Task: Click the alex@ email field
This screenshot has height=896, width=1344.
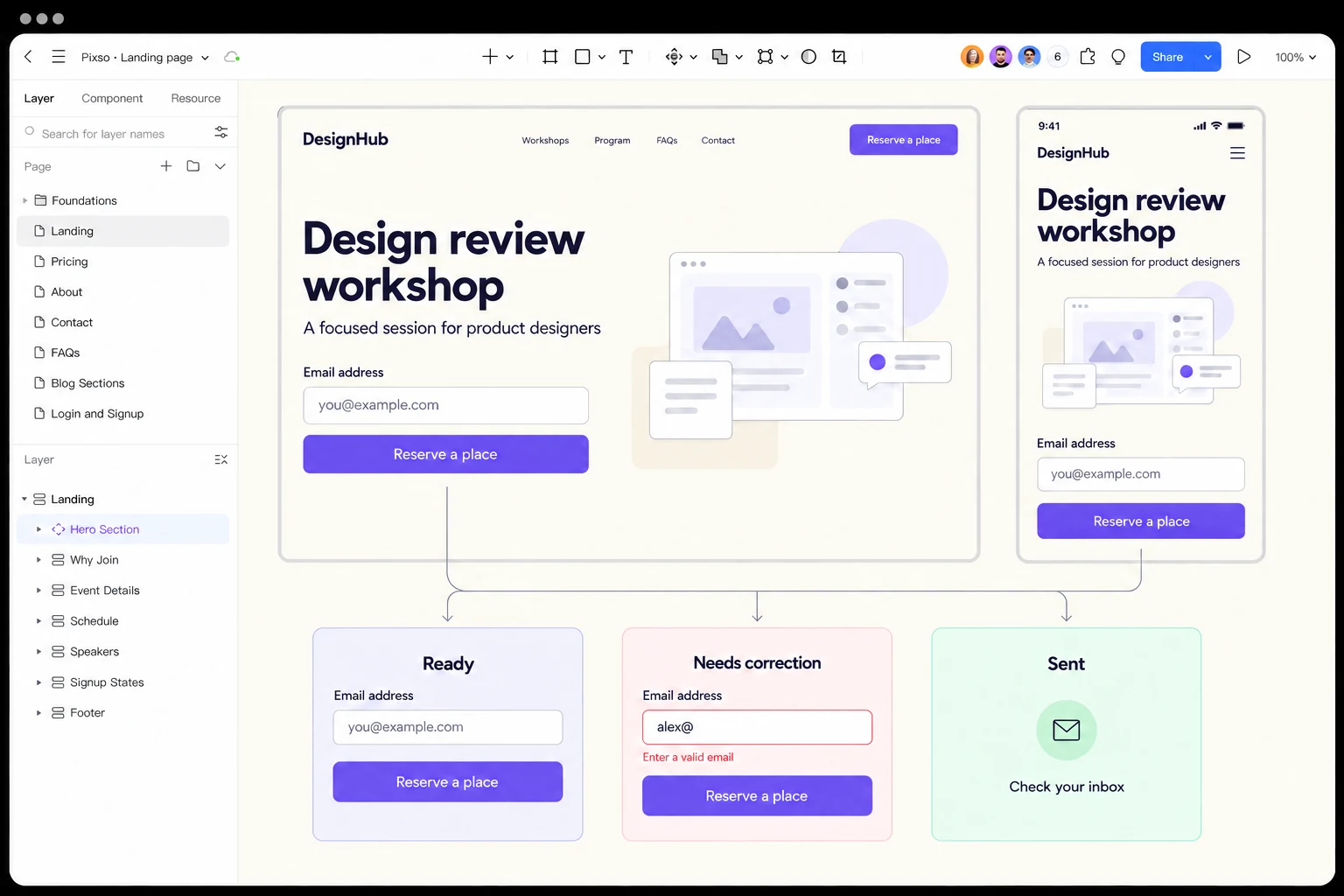Action: [757, 727]
